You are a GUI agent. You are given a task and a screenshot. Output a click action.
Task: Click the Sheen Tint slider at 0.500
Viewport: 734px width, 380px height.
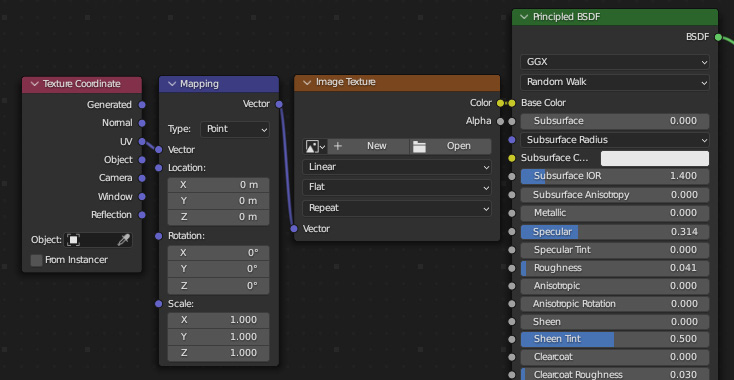pyautogui.click(x=615, y=339)
